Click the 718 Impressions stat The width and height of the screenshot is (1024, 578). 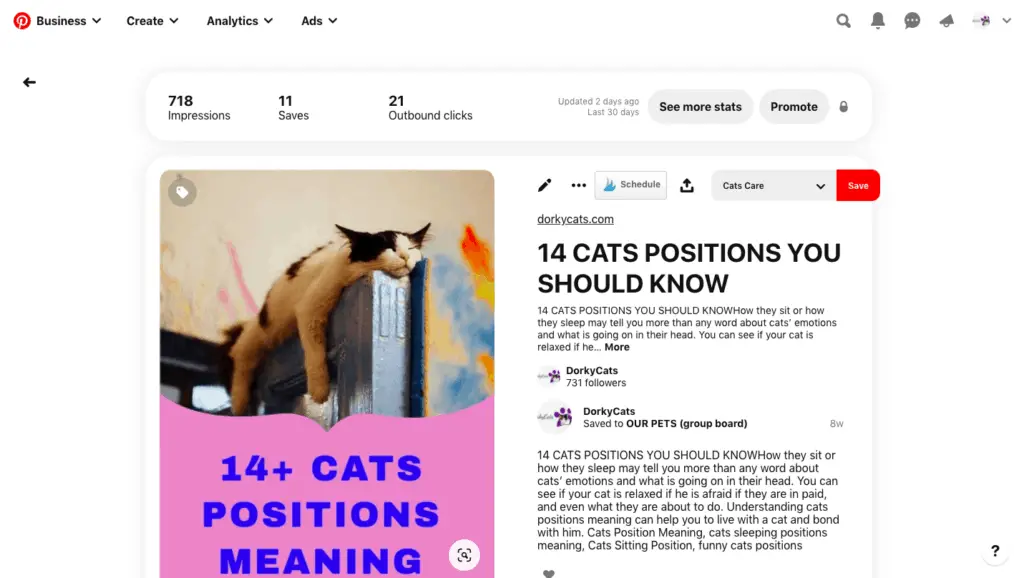[x=199, y=107]
